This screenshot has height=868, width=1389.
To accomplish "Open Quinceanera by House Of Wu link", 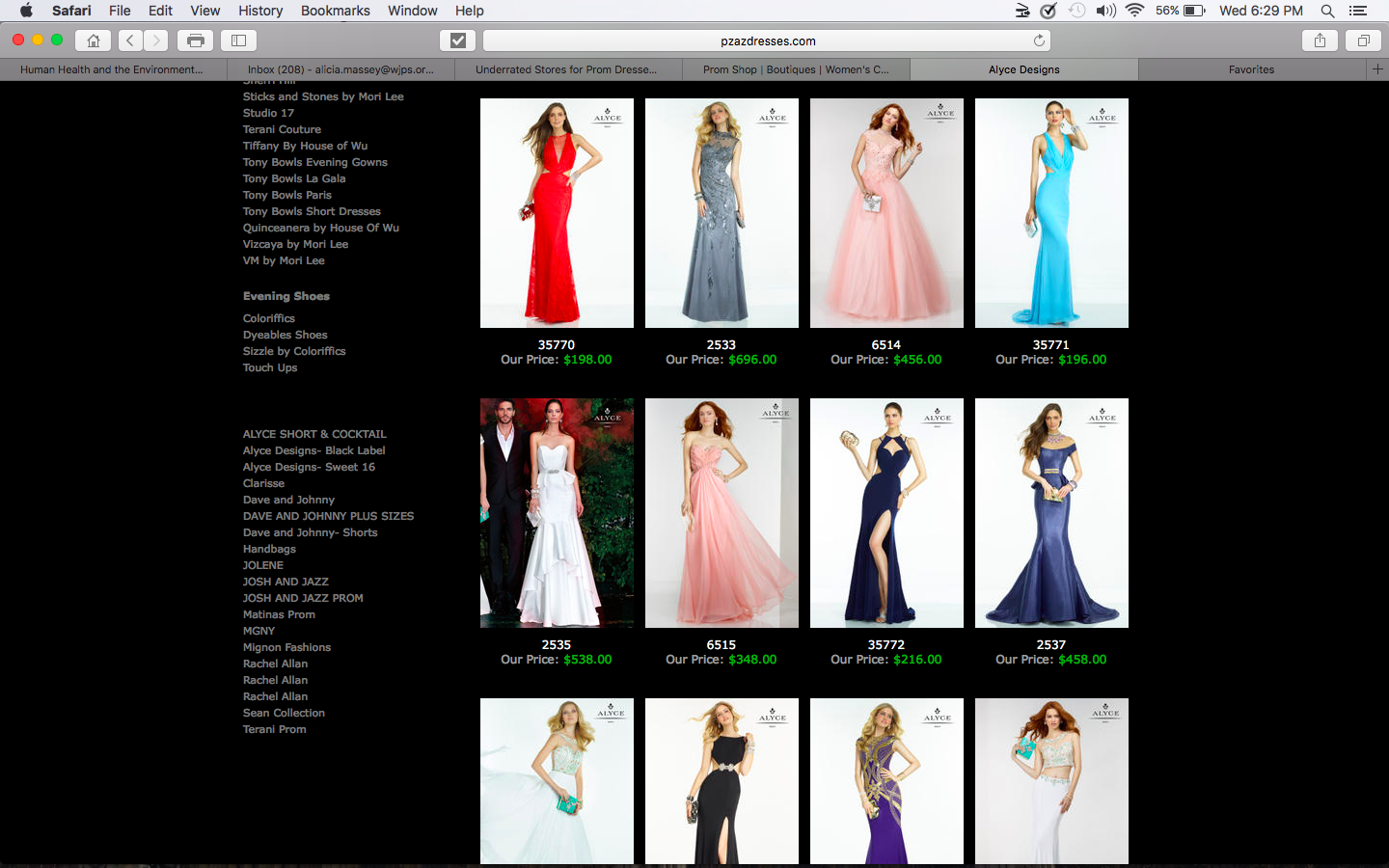I will point(321,228).
